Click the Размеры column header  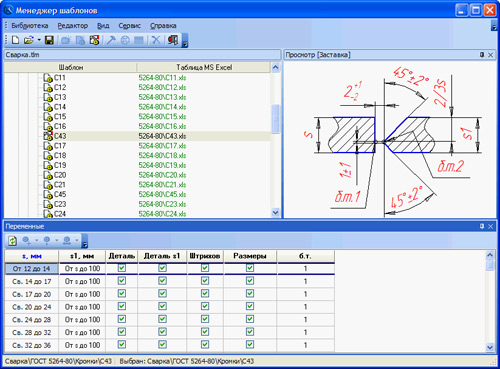click(x=250, y=256)
